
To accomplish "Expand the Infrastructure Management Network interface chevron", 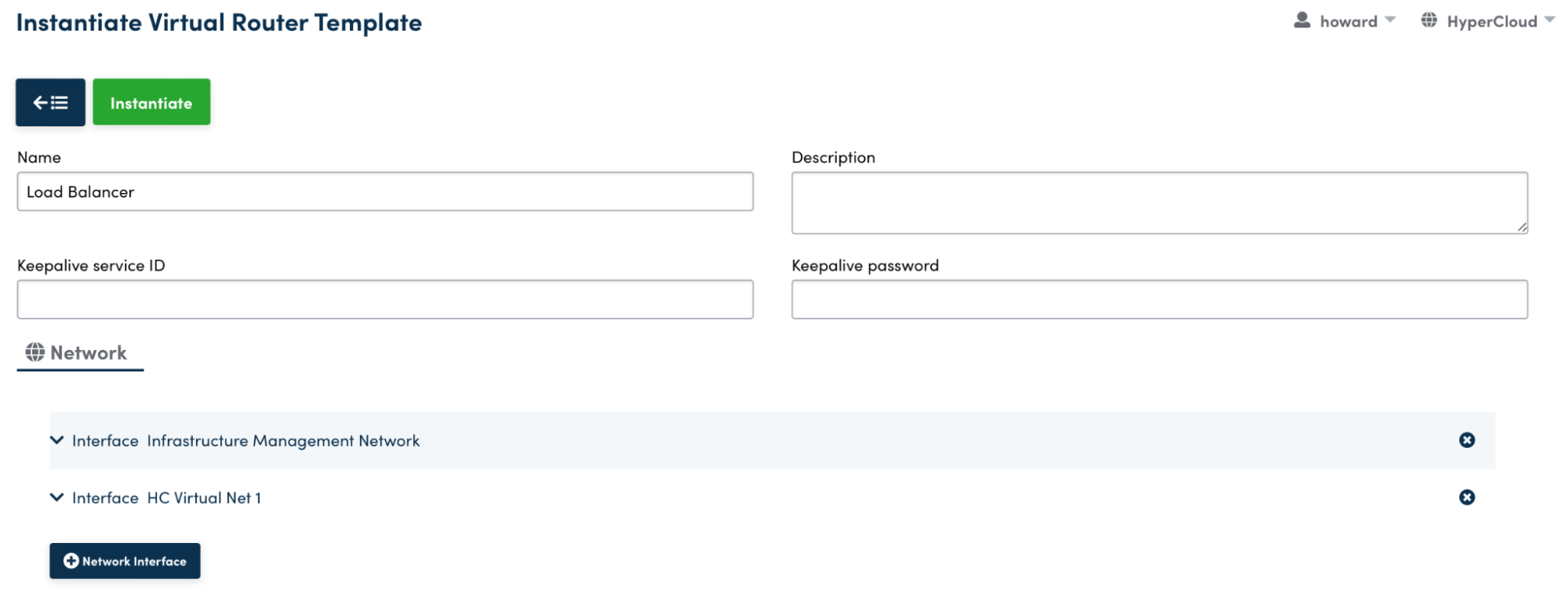I will (56, 440).
